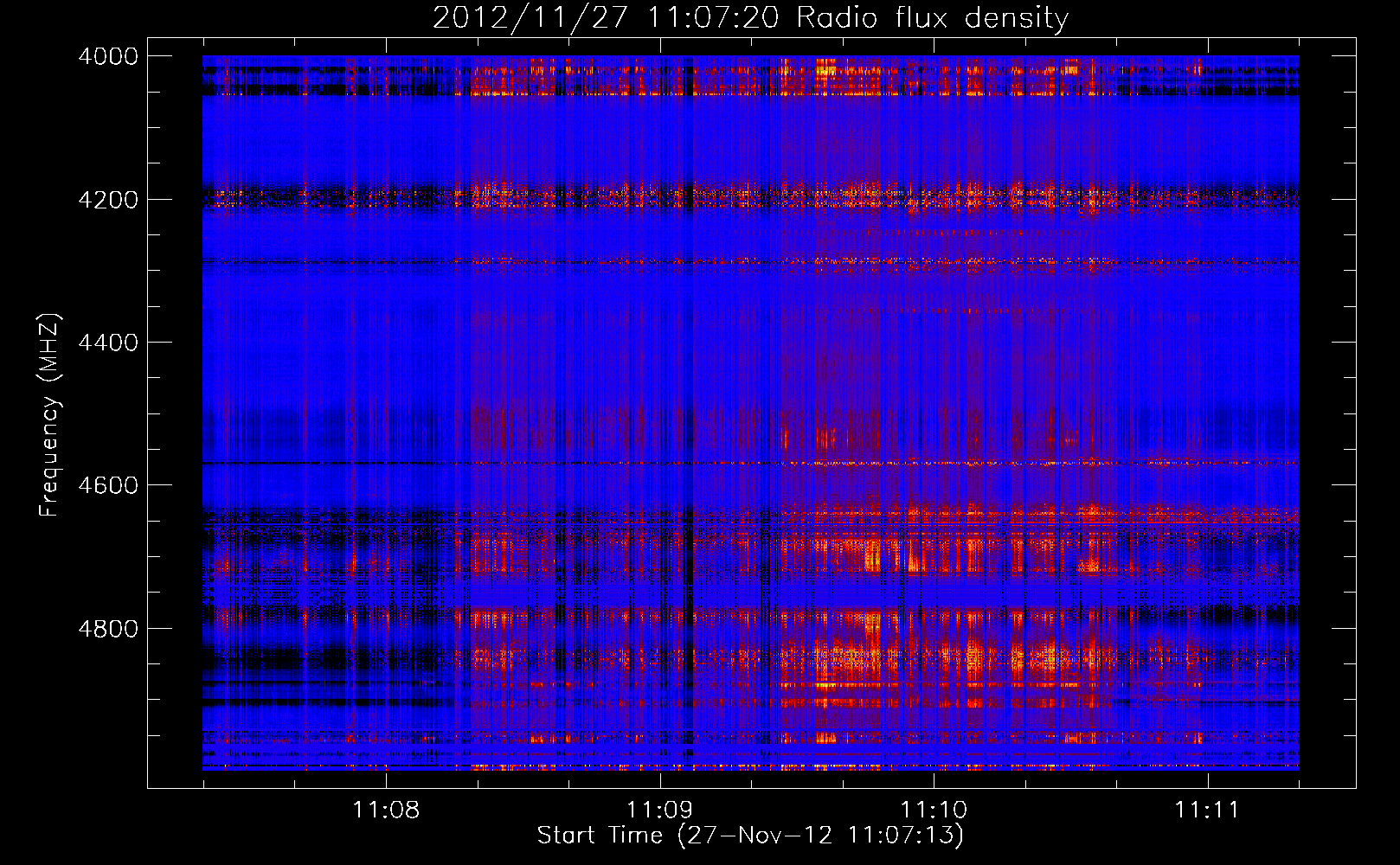Click the plot title 'Radio flux density'
Viewport: 1400px width, 865px height.
point(932,18)
